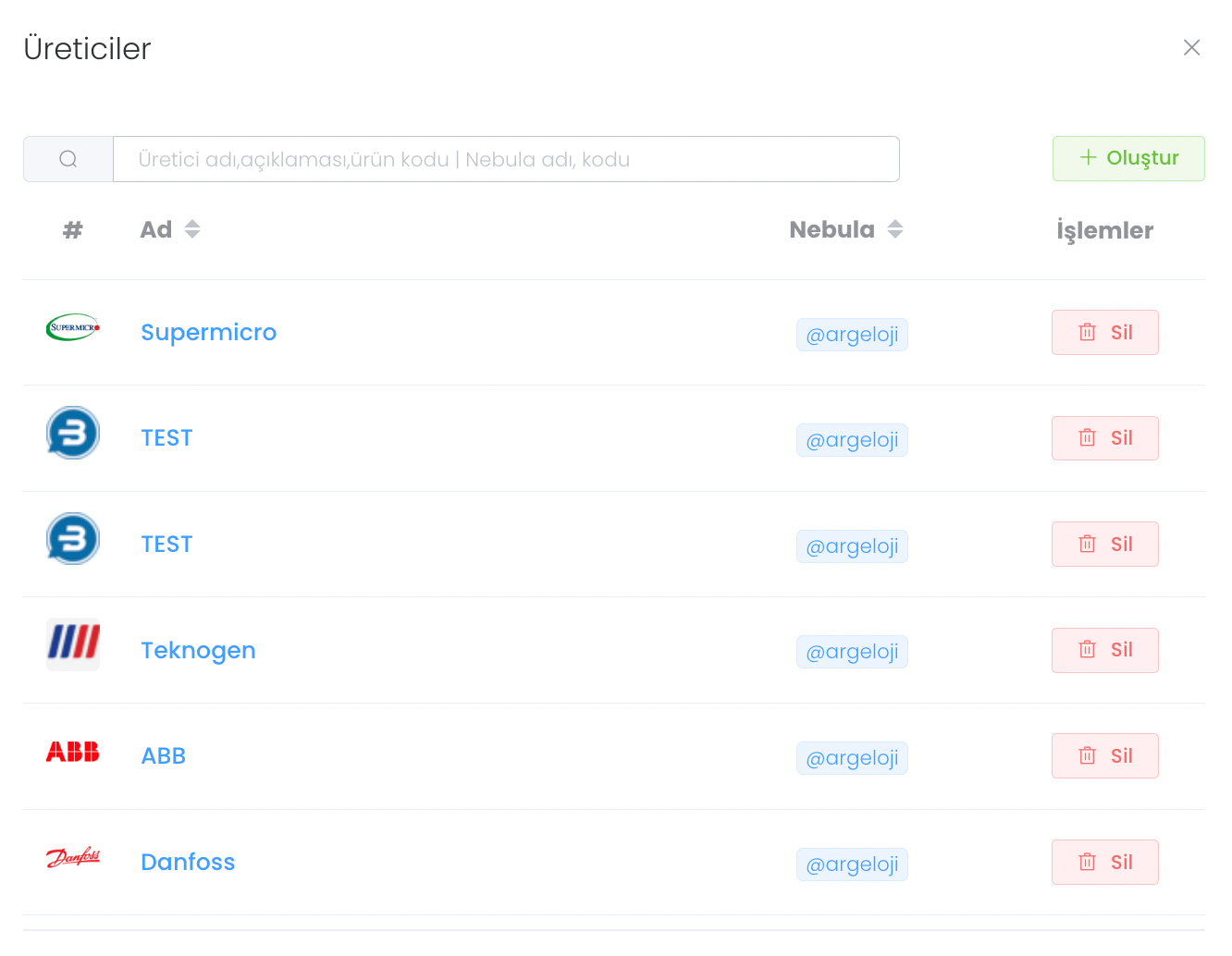This screenshot has height=956, width=1232.
Task: Click the search magnifier icon
Action: tap(68, 159)
